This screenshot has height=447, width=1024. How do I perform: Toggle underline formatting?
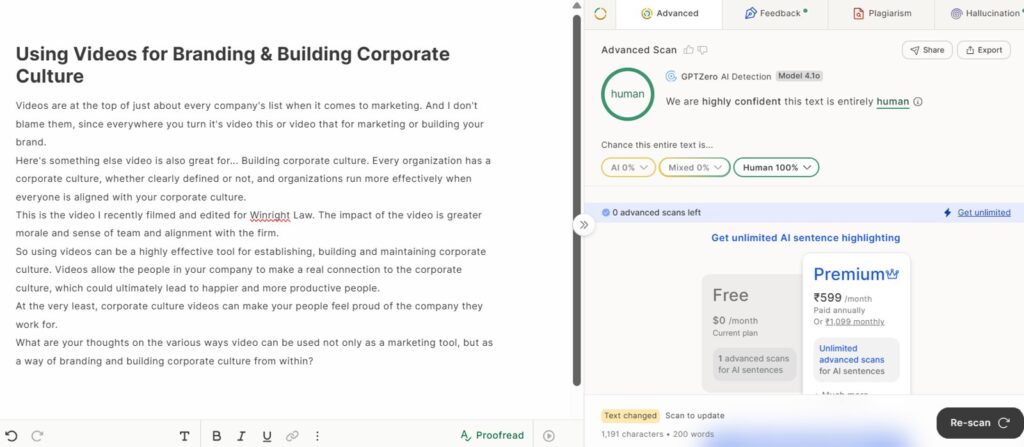click(266, 436)
